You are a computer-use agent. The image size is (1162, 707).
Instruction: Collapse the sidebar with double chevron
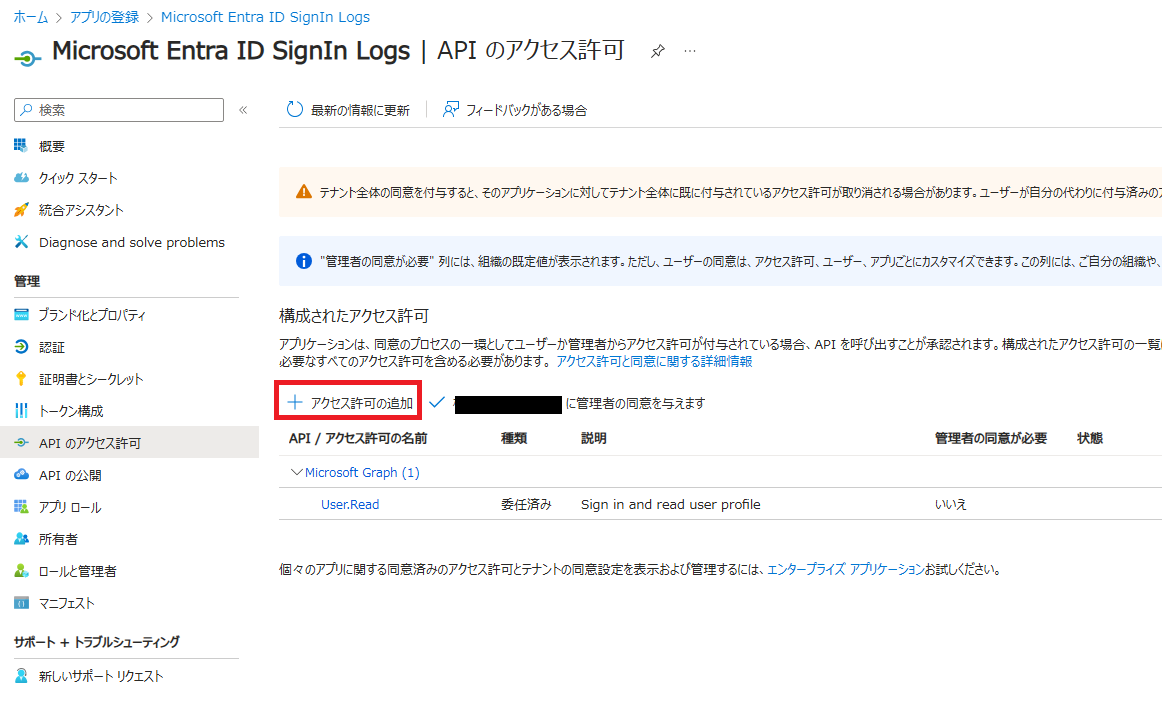(x=243, y=110)
